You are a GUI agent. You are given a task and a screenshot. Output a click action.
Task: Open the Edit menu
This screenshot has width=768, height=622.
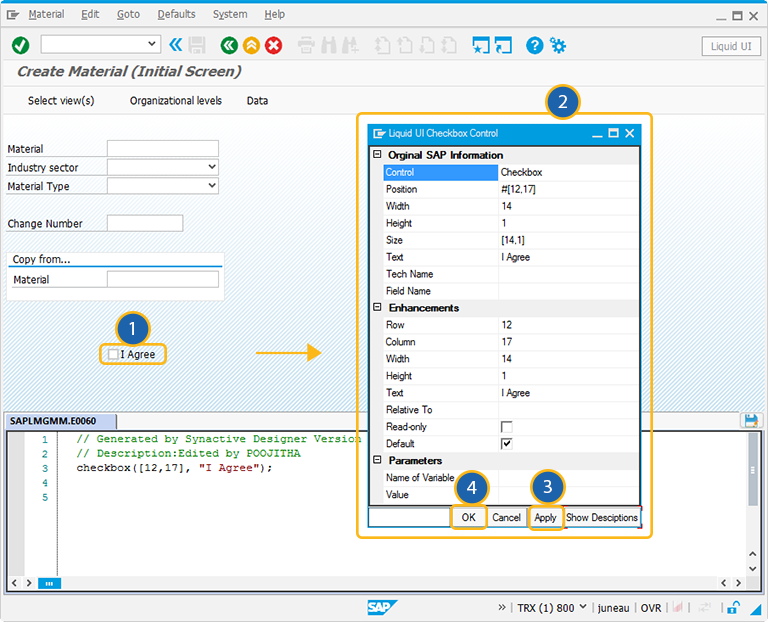tap(90, 15)
